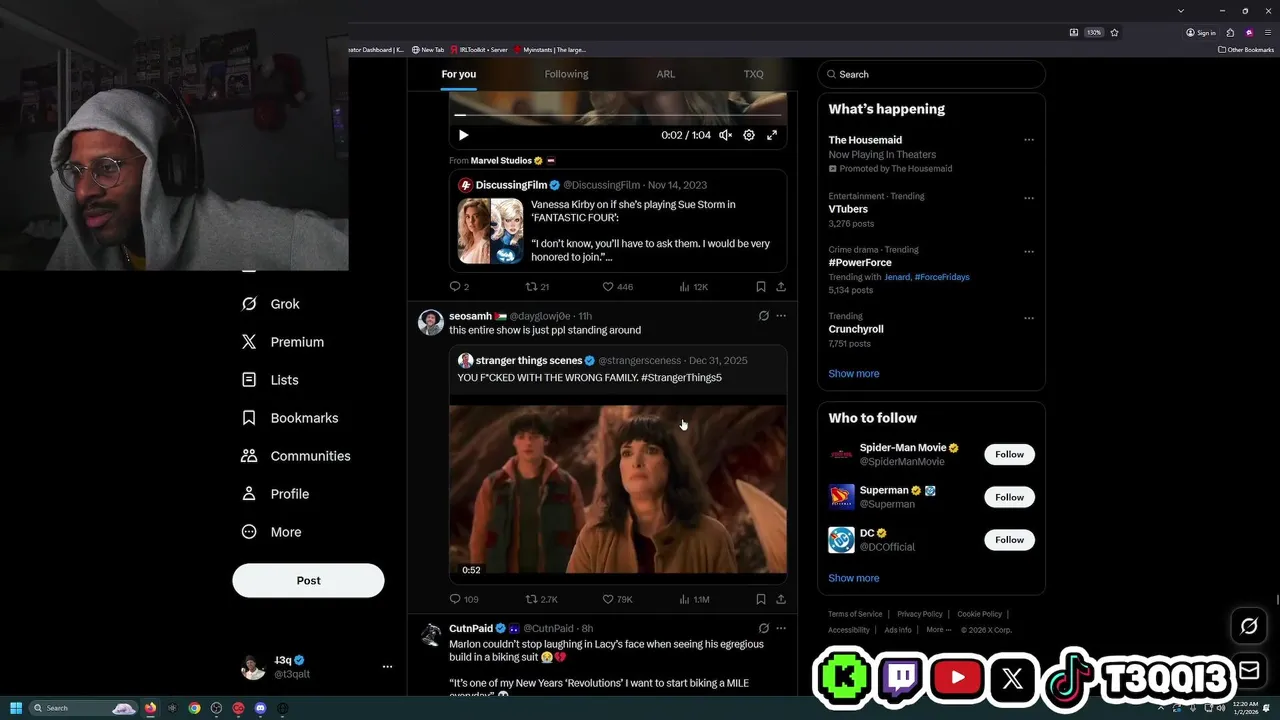
Task: Go to Profile in sidebar
Action: click(x=275, y=494)
